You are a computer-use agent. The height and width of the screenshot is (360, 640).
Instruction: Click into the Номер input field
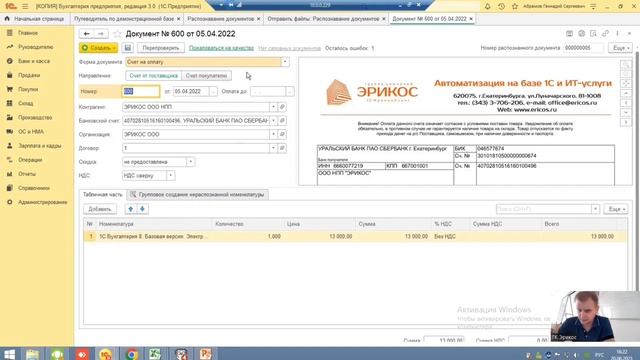(141, 91)
